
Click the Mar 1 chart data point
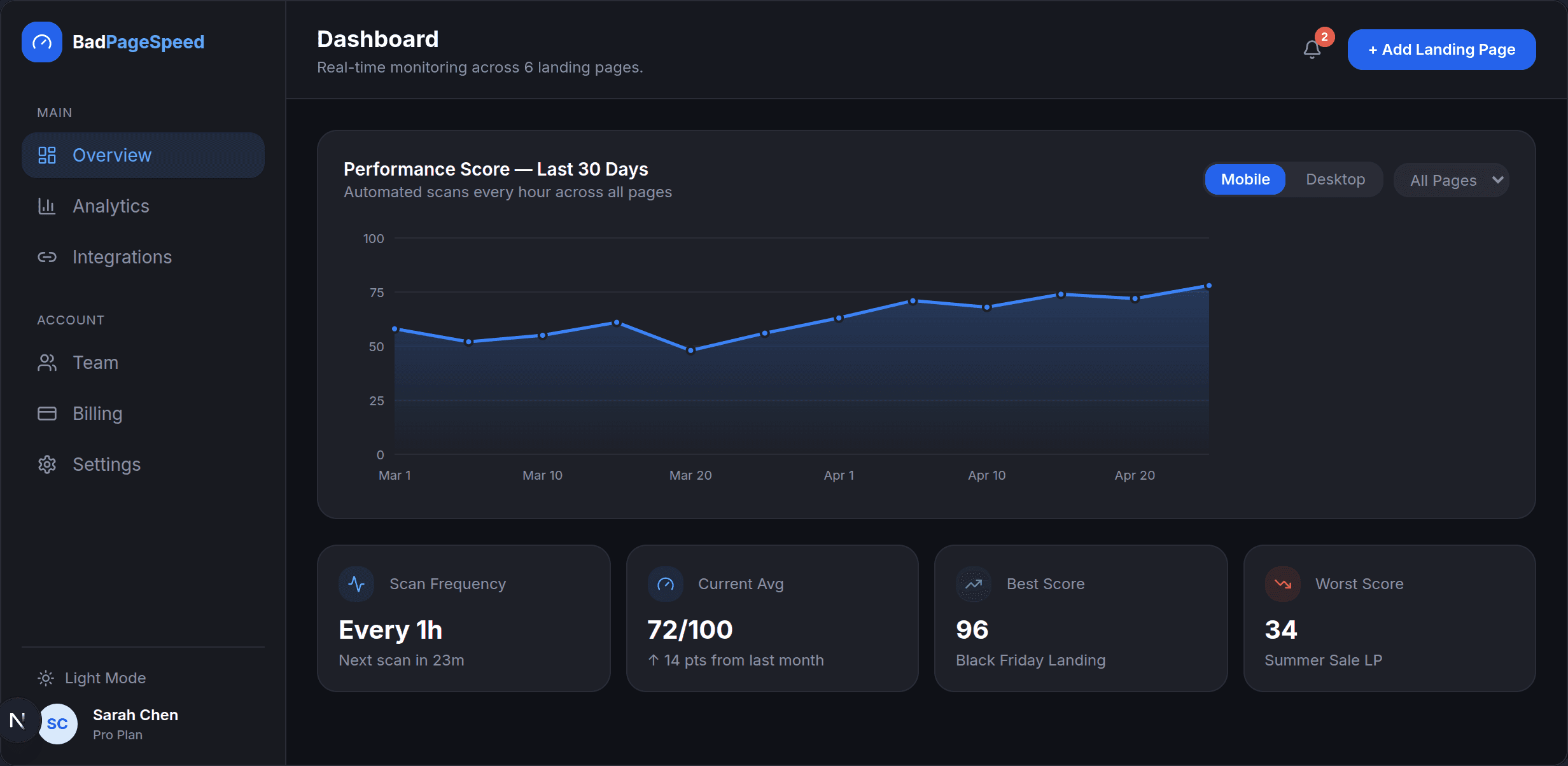[x=395, y=329]
